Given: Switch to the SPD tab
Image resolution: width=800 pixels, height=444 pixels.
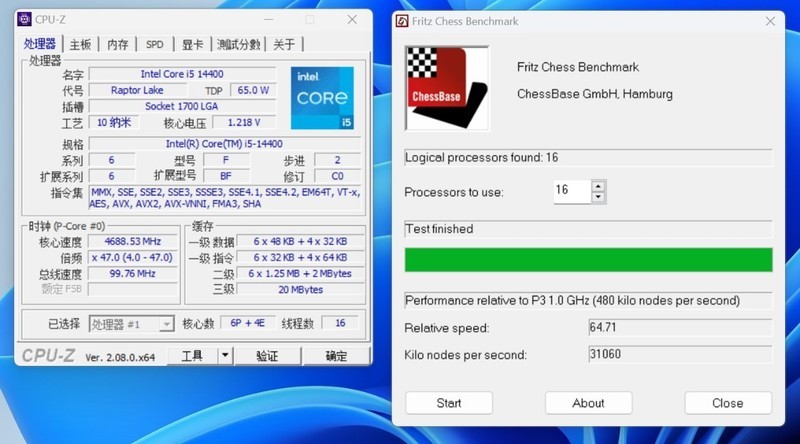Looking at the screenshot, I should click(x=155, y=44).
